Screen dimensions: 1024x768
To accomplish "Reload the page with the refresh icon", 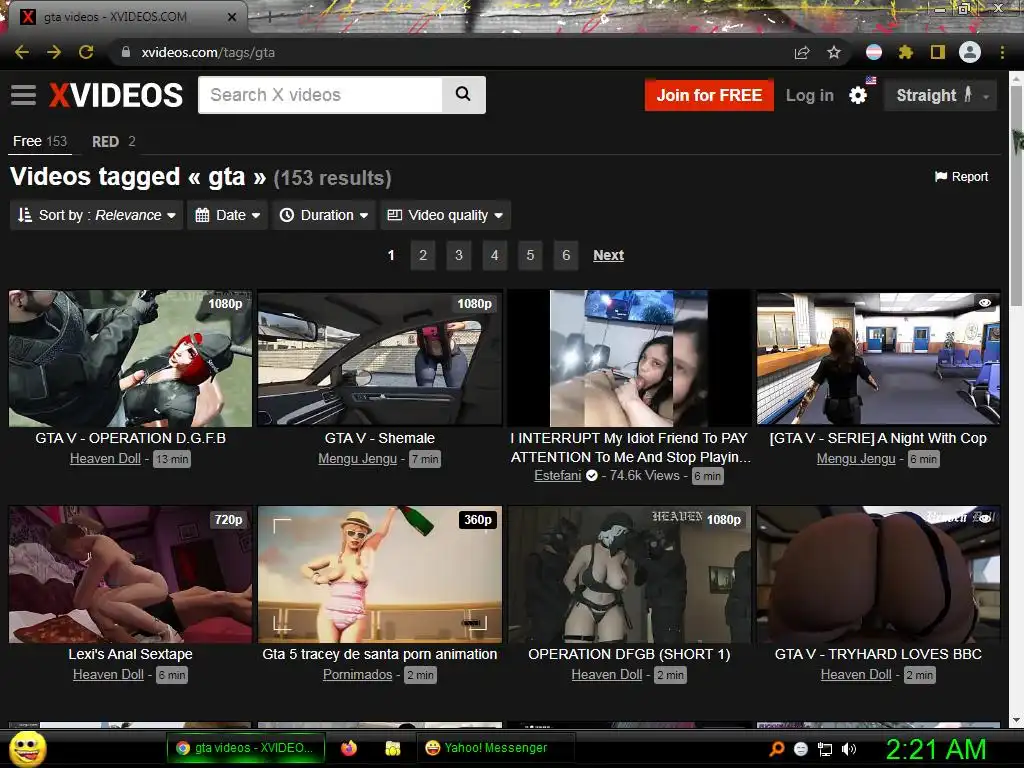I will click(86, 52).
